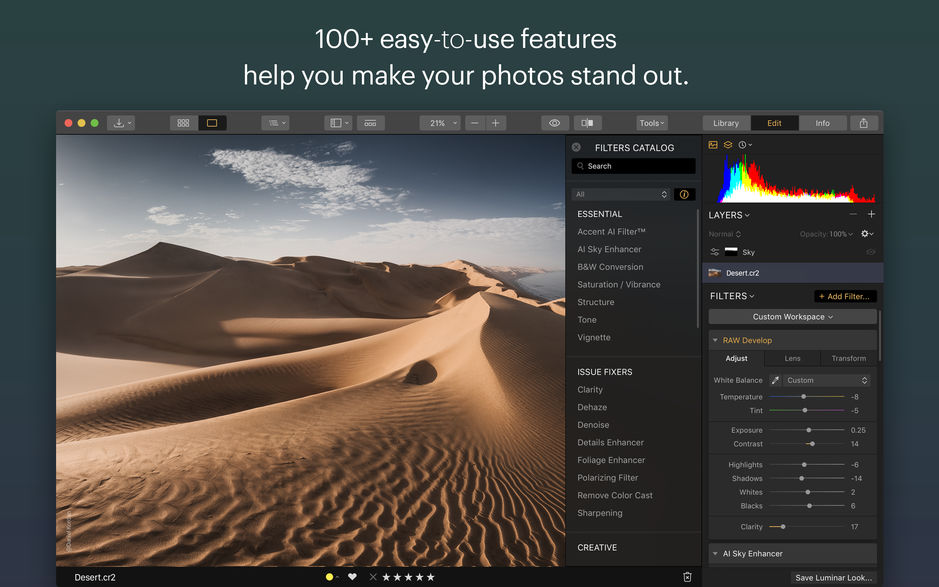This screenshot has width=939, height=587.
Task: Collapse the RAW Develop filter
Action: tap(716, 340)
